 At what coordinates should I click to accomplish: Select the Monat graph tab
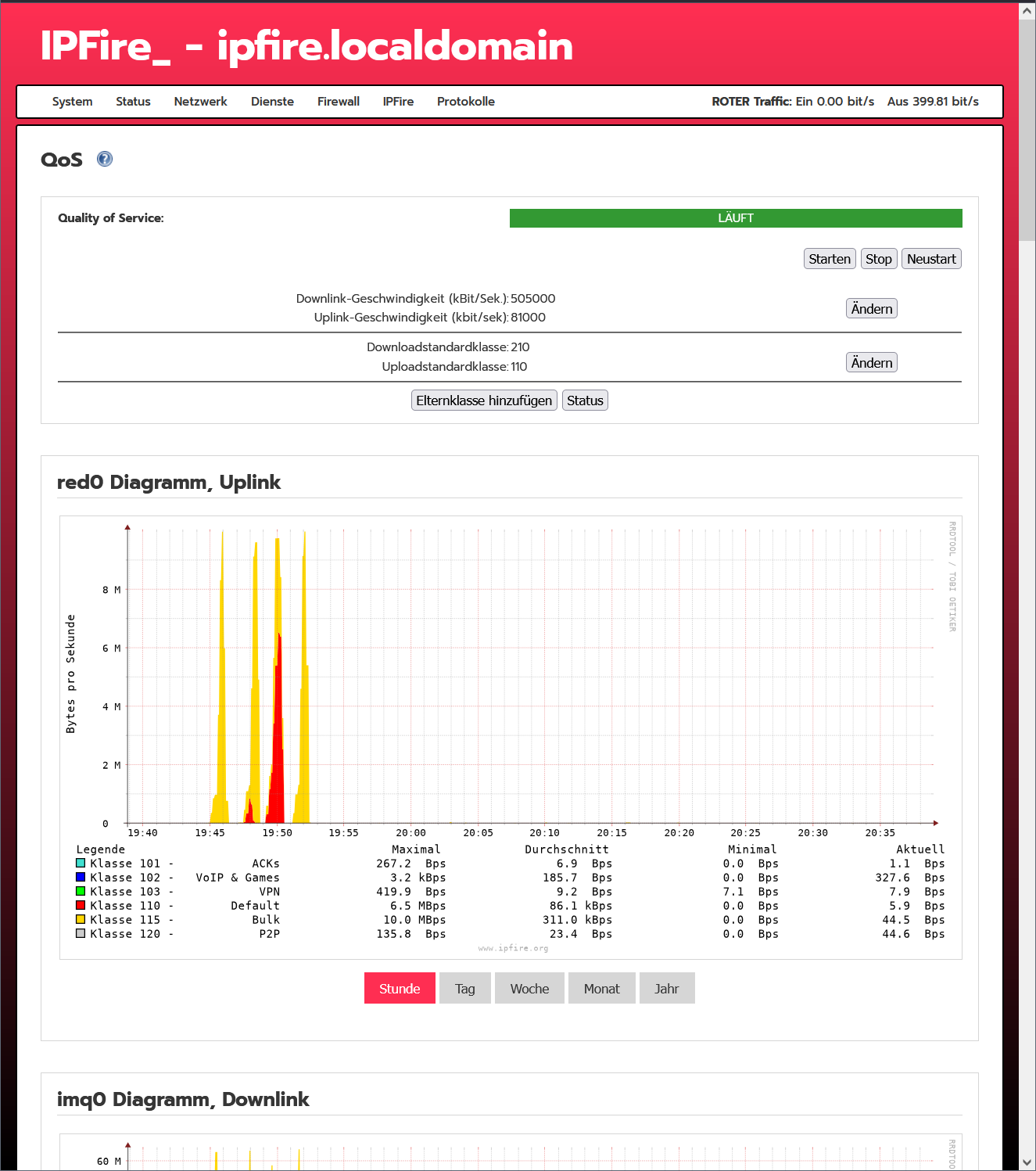[602, 988]
